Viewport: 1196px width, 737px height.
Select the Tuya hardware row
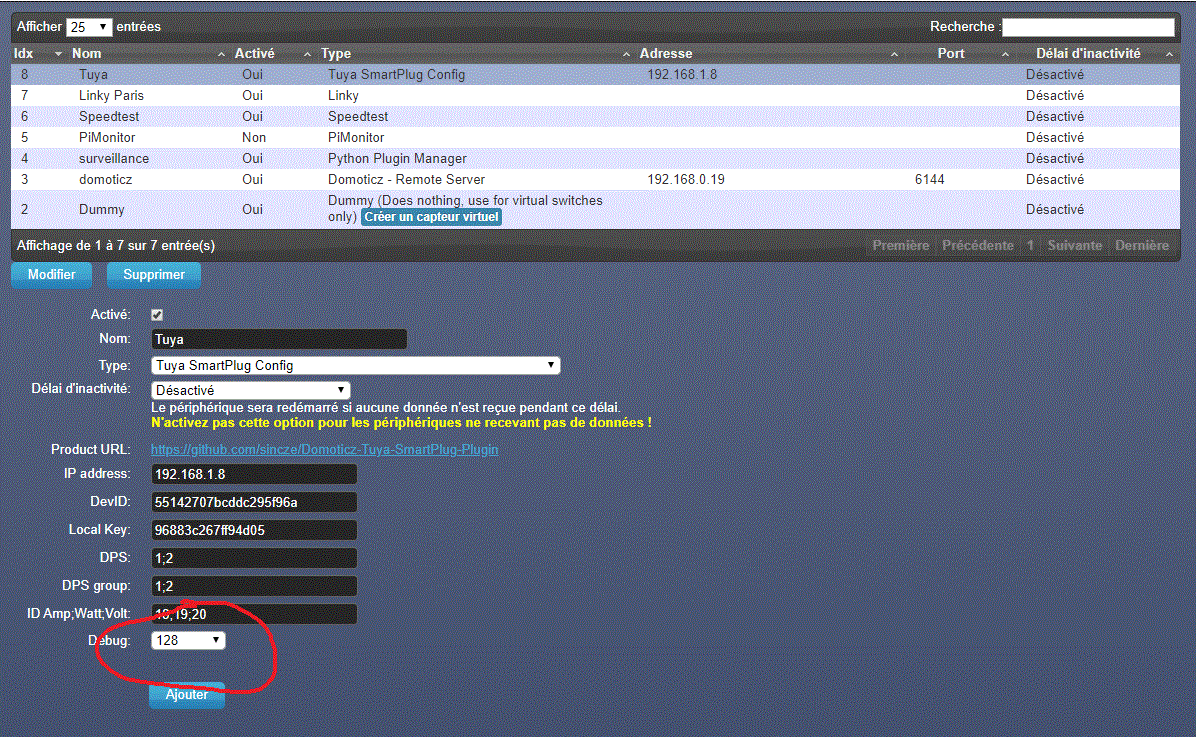coord(596,75)
